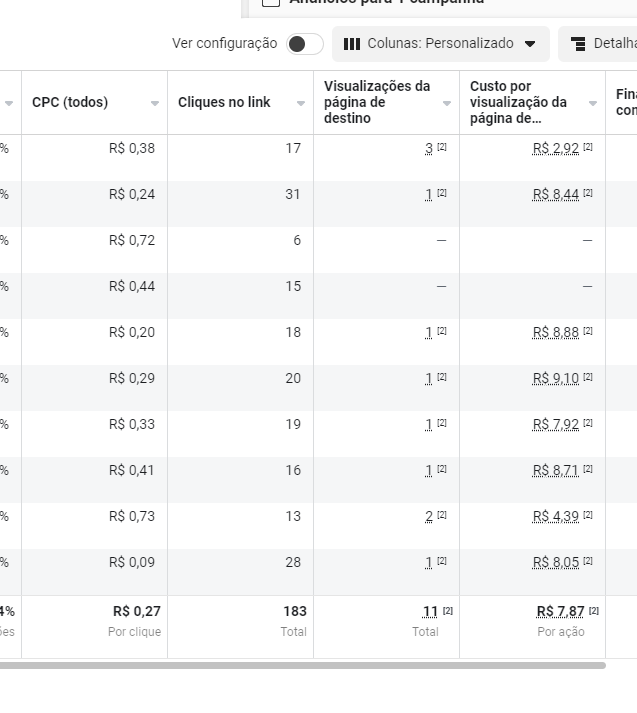Click the footnote [2] beside R$ 4,39
This screenshot has height=713, width=637.
coord(588,515)
